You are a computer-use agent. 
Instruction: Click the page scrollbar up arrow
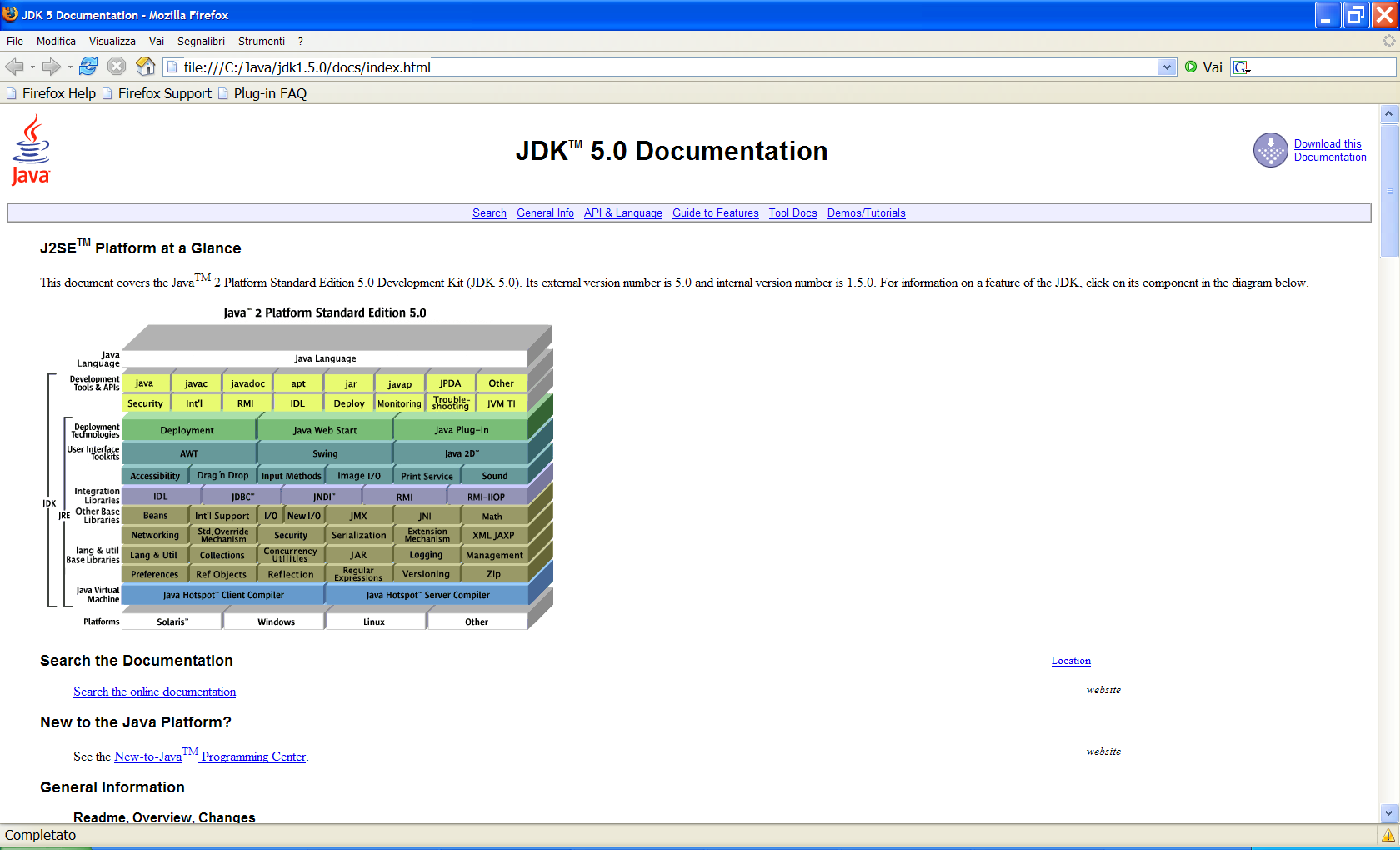[x=1388, y=113]
